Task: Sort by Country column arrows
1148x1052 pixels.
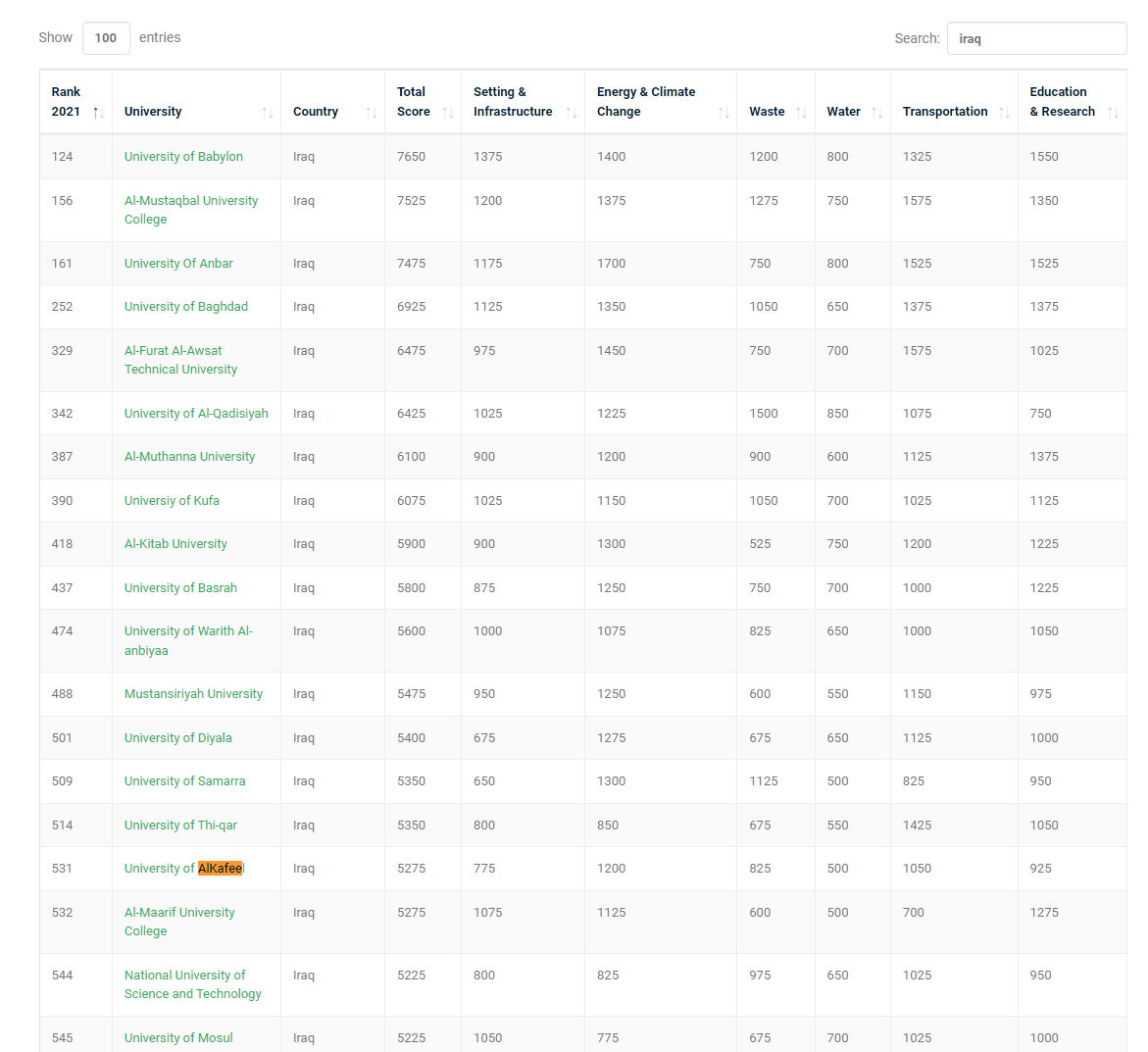Action: (x=372, y=112)
